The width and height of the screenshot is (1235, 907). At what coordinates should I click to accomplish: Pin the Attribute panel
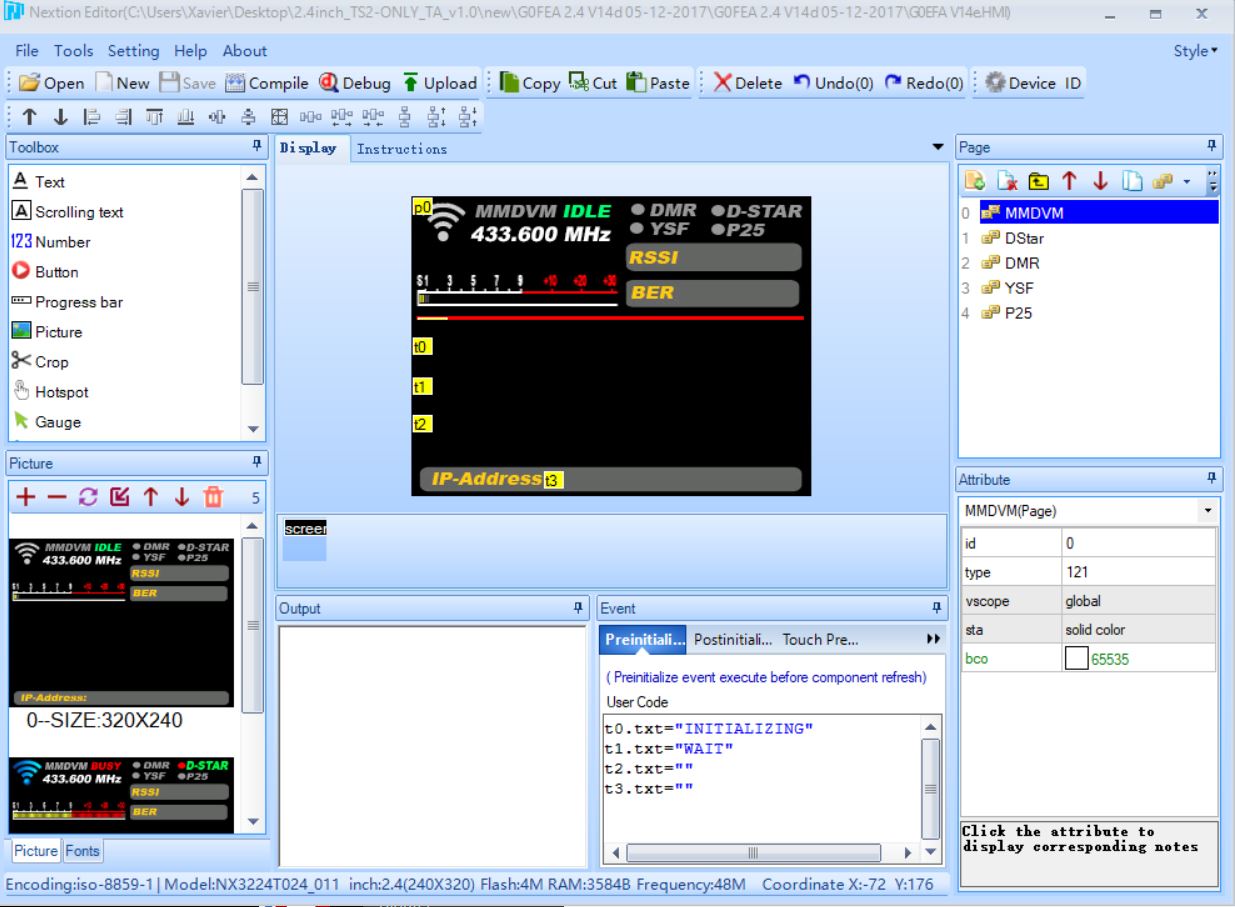point(1212,479)
